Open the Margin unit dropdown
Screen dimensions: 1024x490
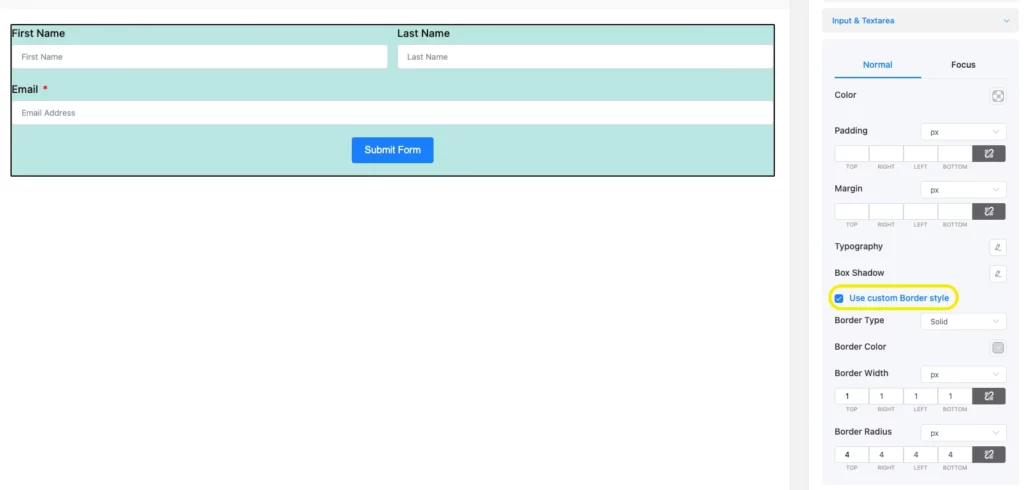pyautogui.click(x=963, y=190)
